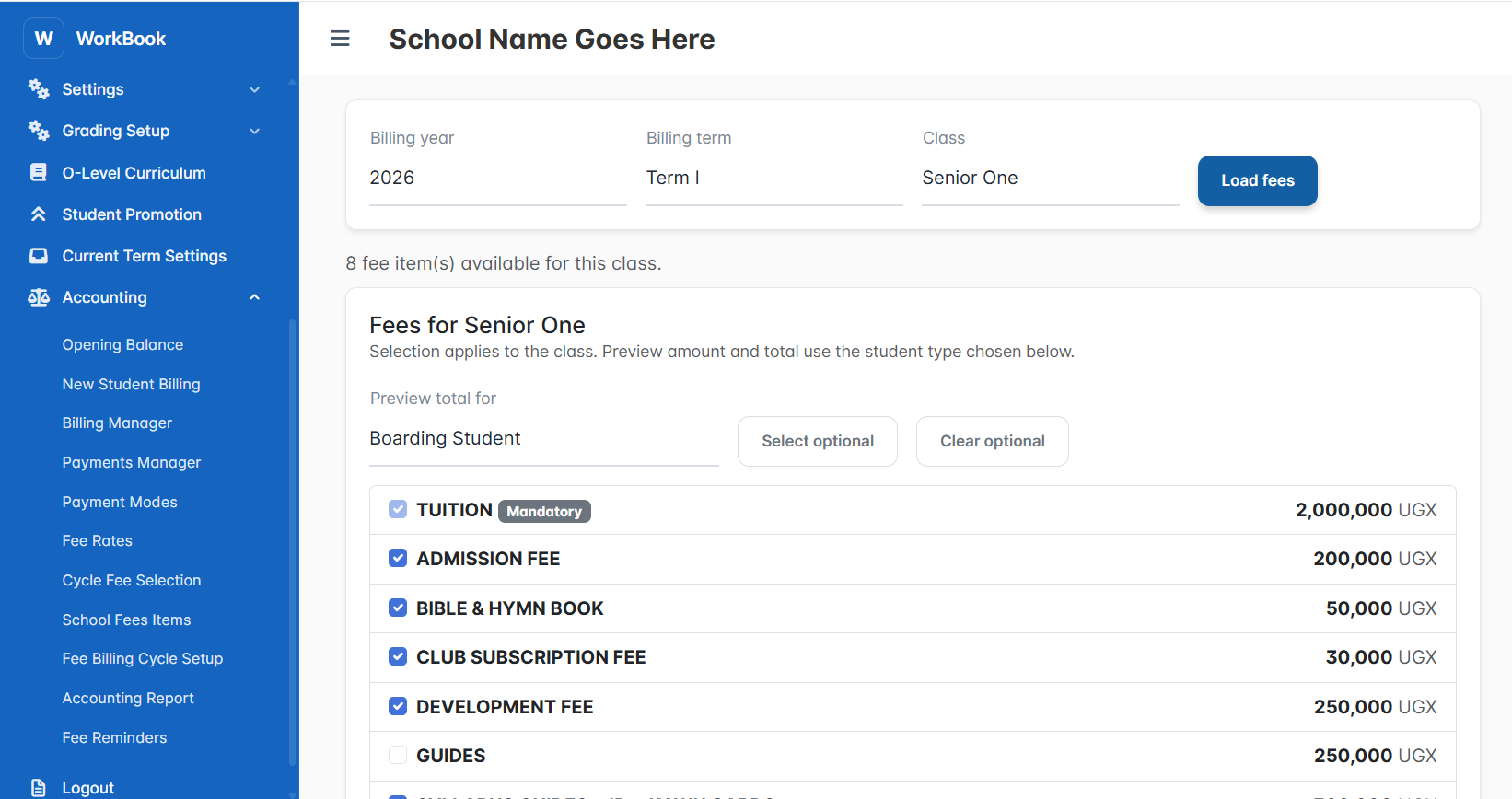Click the Settings gears icon
1512x799 pixels.
click(x=39, y=89)
